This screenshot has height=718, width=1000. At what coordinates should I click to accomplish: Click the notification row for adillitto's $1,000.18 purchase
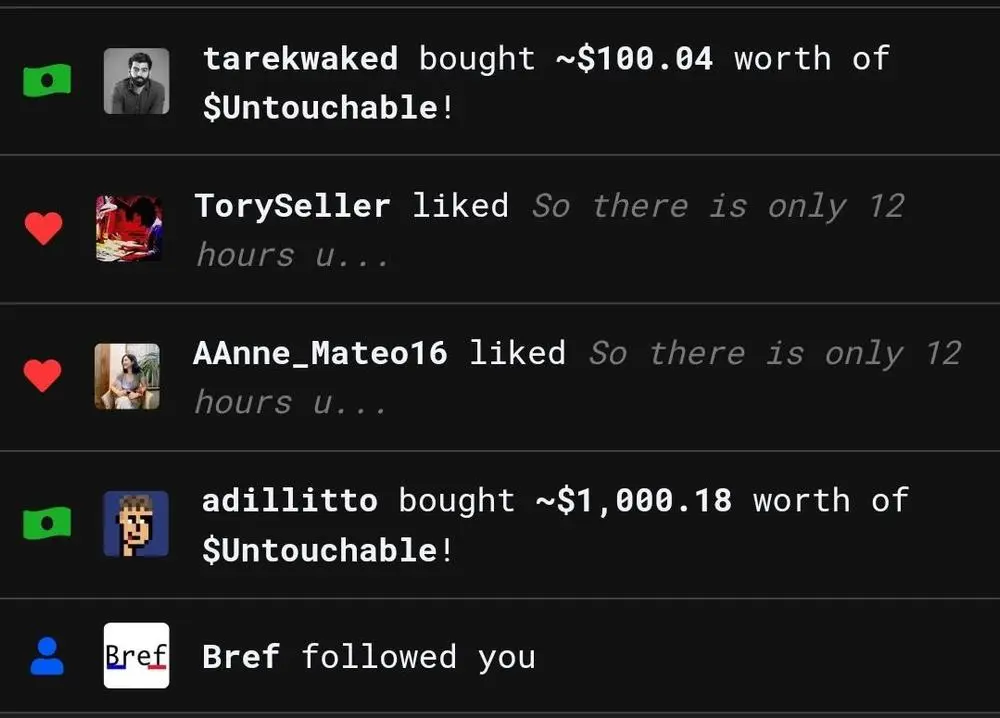pyautogui.click(x=500, y=524)
